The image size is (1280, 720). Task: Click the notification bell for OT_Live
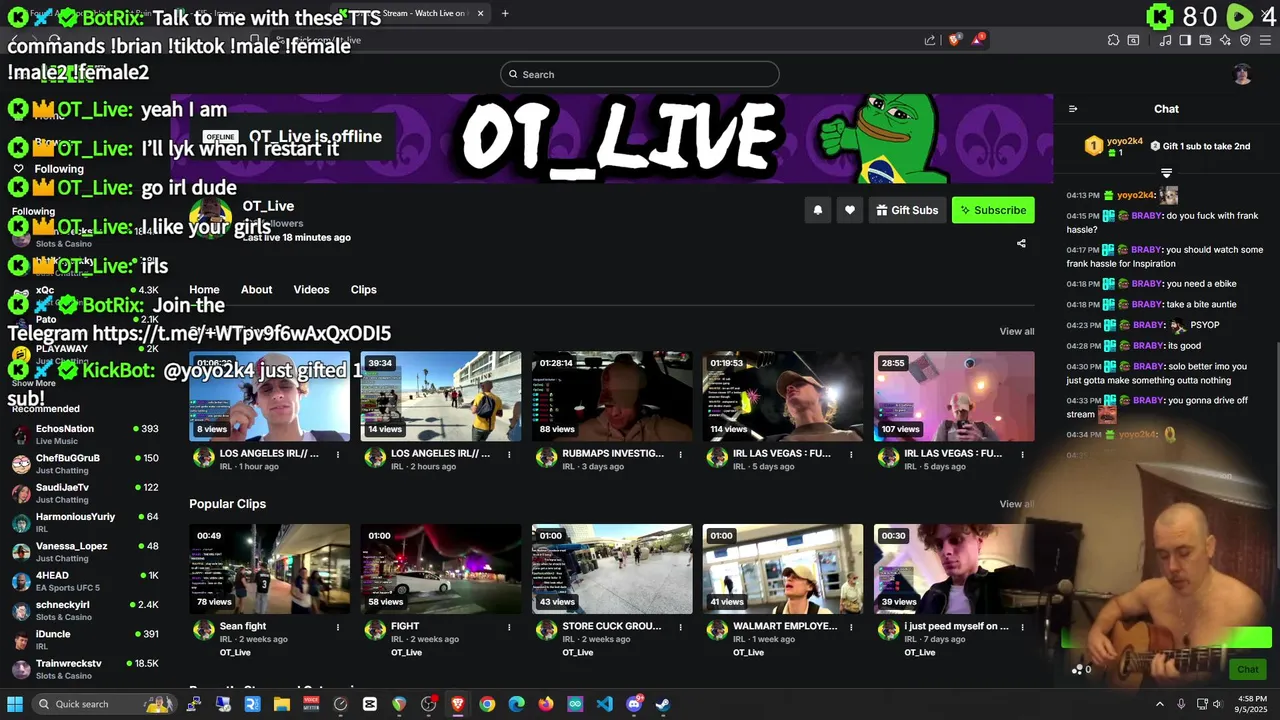(x=818, y=210)
